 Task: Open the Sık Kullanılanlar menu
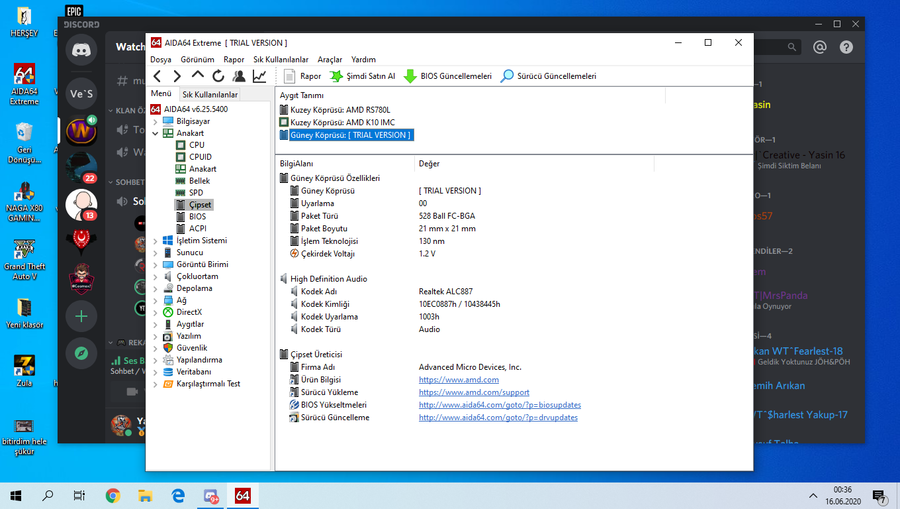(x=281, y=59)
